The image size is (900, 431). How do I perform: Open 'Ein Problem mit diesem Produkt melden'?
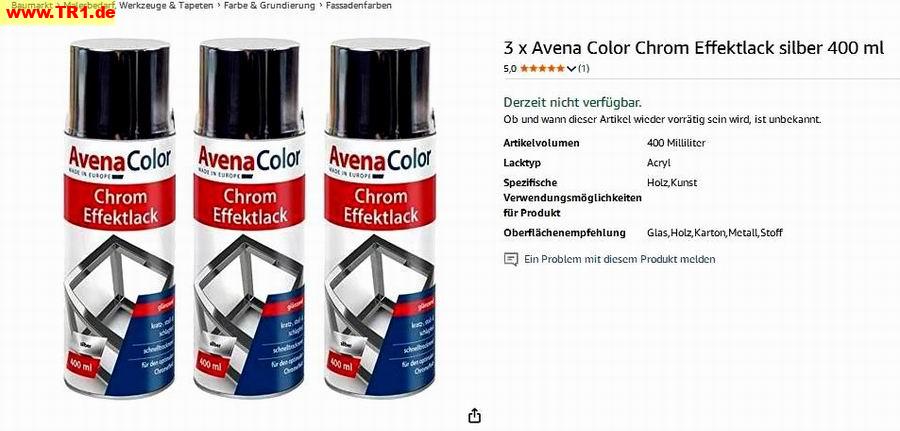pyautogui.click(x=619, y=259)
